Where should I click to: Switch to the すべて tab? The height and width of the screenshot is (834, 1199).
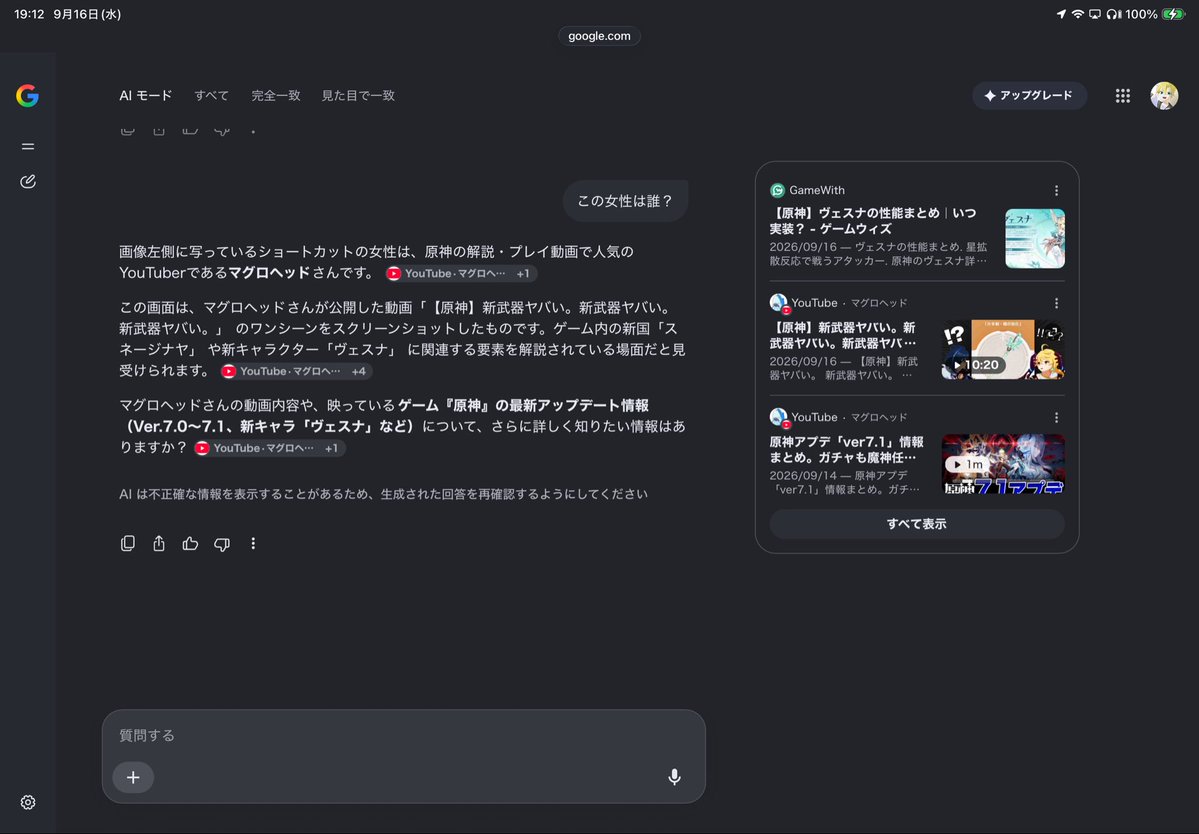pos(211,96)
